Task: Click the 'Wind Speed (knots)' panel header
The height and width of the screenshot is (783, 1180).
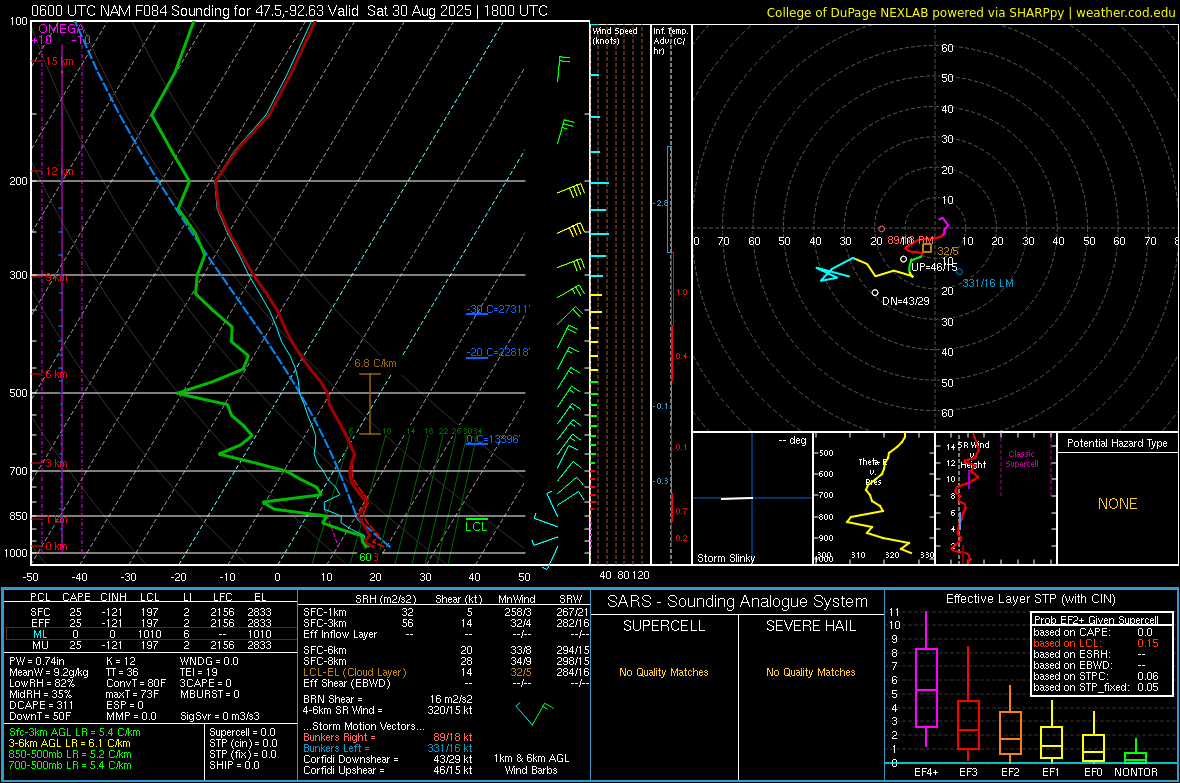Action: point(615,35)
